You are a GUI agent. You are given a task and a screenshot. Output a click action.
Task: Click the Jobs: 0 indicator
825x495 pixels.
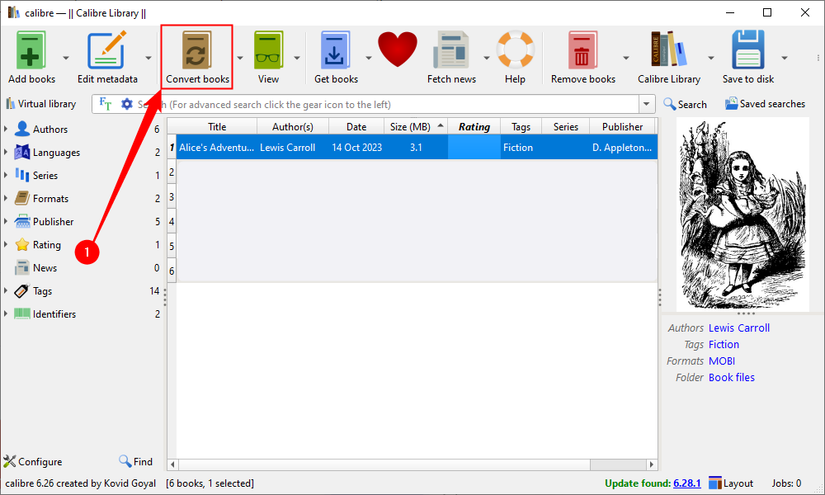coord(786,483)
